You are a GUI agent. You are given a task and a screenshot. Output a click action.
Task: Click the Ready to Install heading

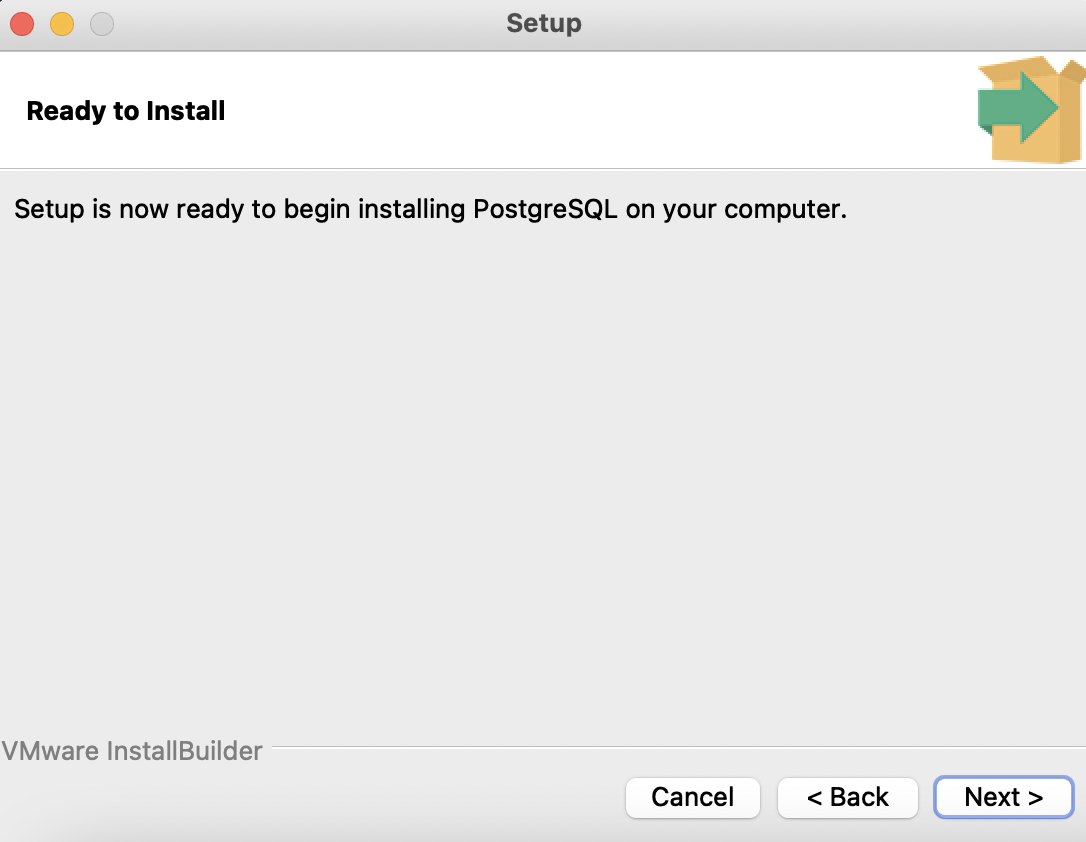(x=125, y=111)
